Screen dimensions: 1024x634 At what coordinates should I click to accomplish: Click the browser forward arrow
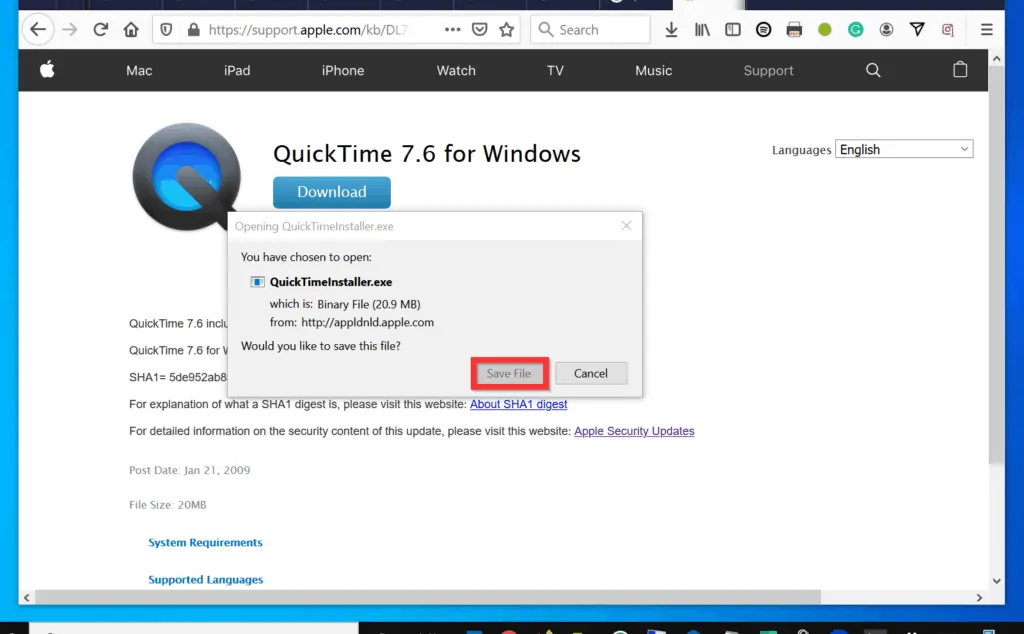click(x=69, y=29)
